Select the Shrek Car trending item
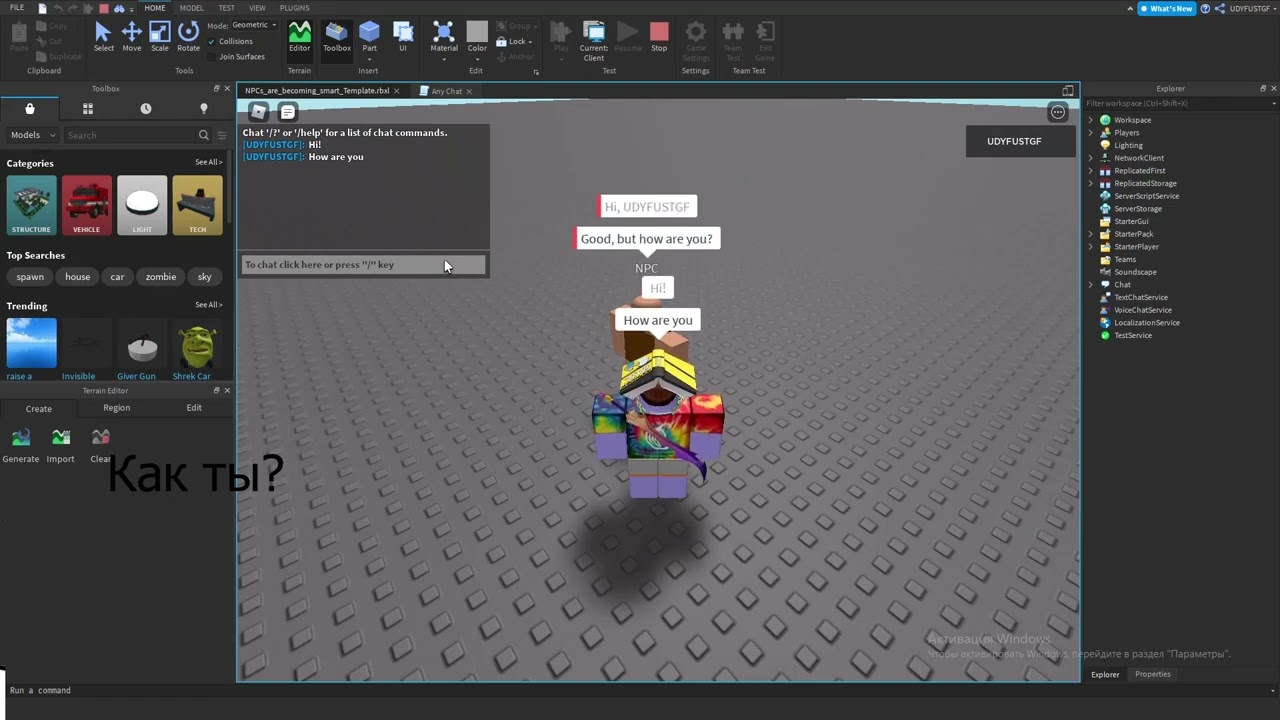 click(197, 348)
